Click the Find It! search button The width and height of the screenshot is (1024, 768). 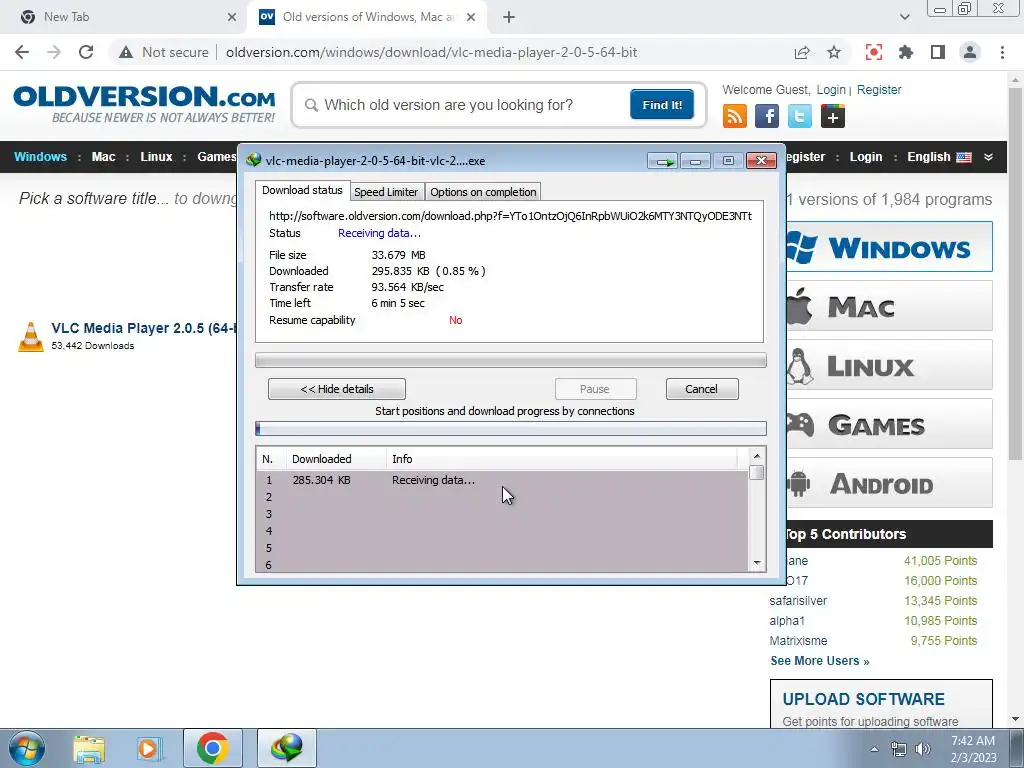(662, 104)
